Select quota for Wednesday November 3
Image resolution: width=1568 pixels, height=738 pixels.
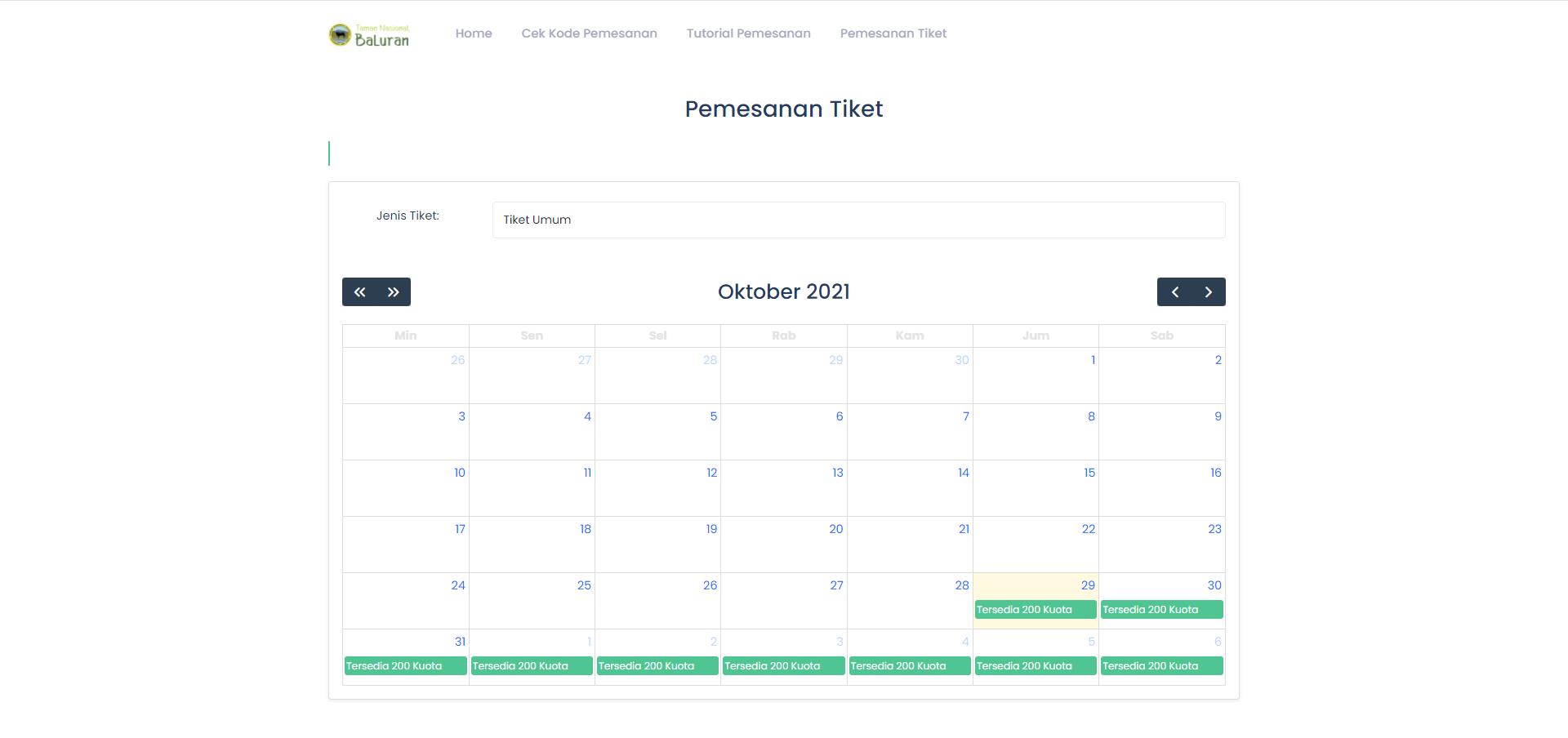(x=783, y=666)
